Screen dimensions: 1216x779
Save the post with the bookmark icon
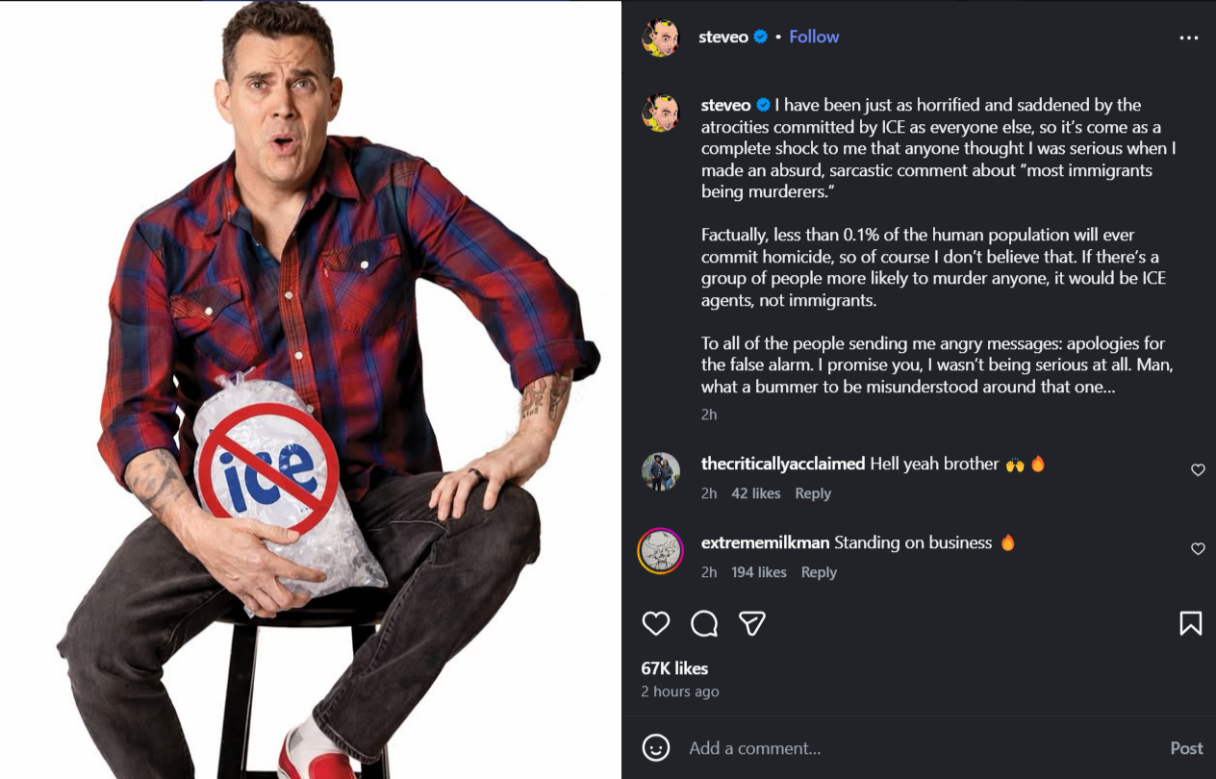coord(1190,624)
